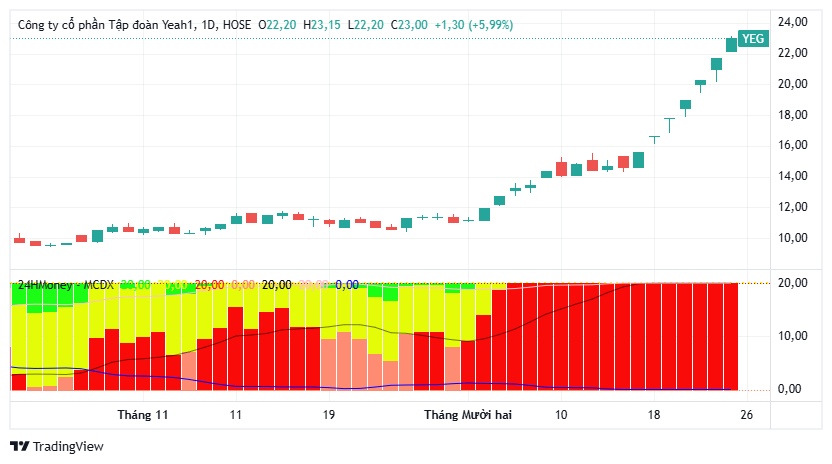Click the chart title 'Công ty cổ phần Tập đoàn Yeah1'

[x=106, y=24]
